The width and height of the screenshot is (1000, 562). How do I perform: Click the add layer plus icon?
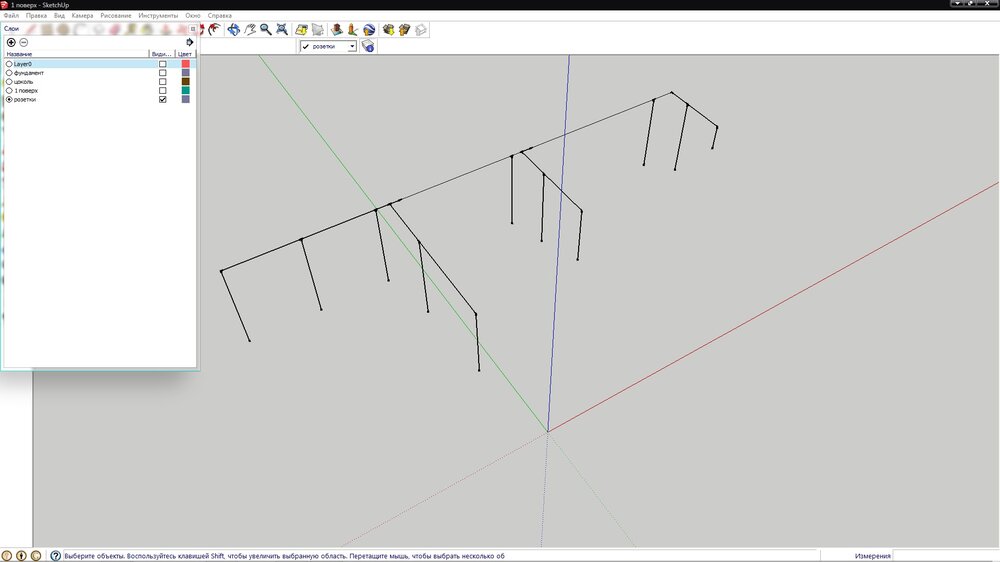[11, 42]
